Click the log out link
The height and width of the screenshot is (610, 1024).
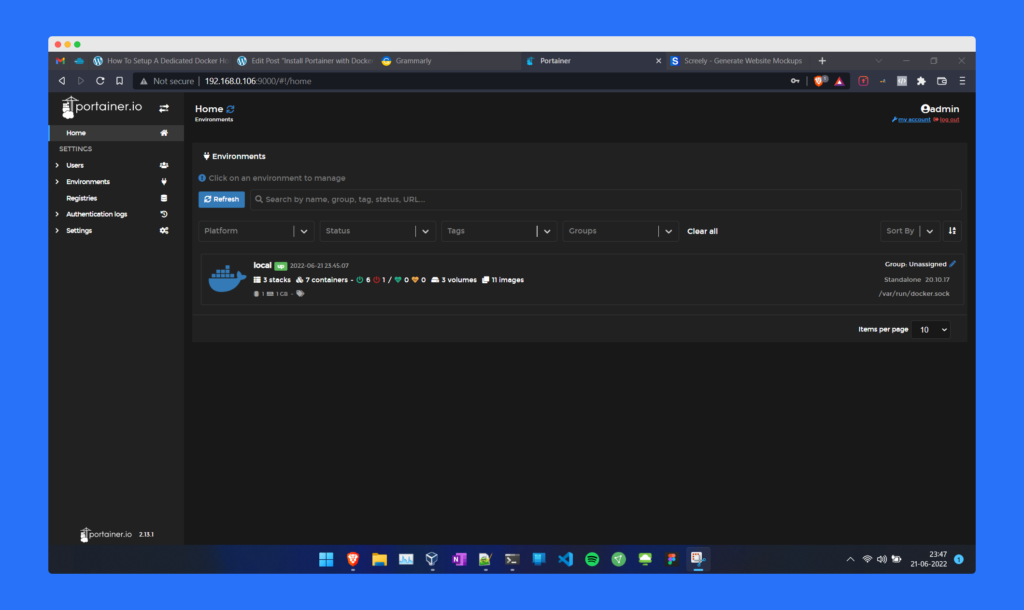click(x=947, y=120)
